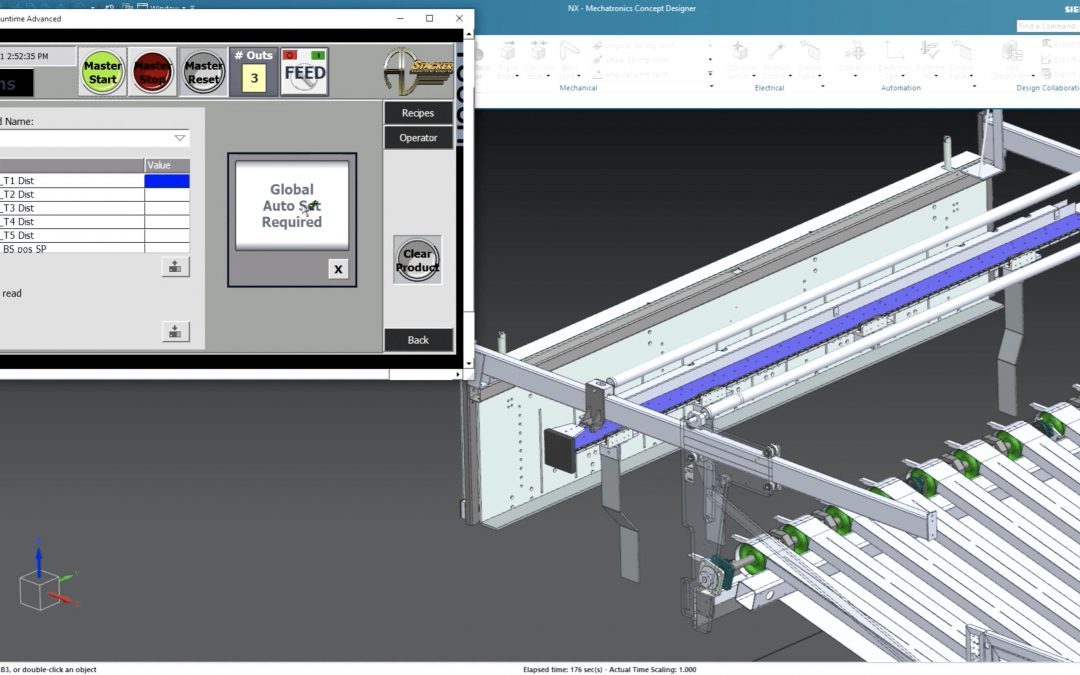Image resolution: width=1080 pixels, height=675 pixels.
Task: Open the Recipes screen
Action: [x=418, y=113]
